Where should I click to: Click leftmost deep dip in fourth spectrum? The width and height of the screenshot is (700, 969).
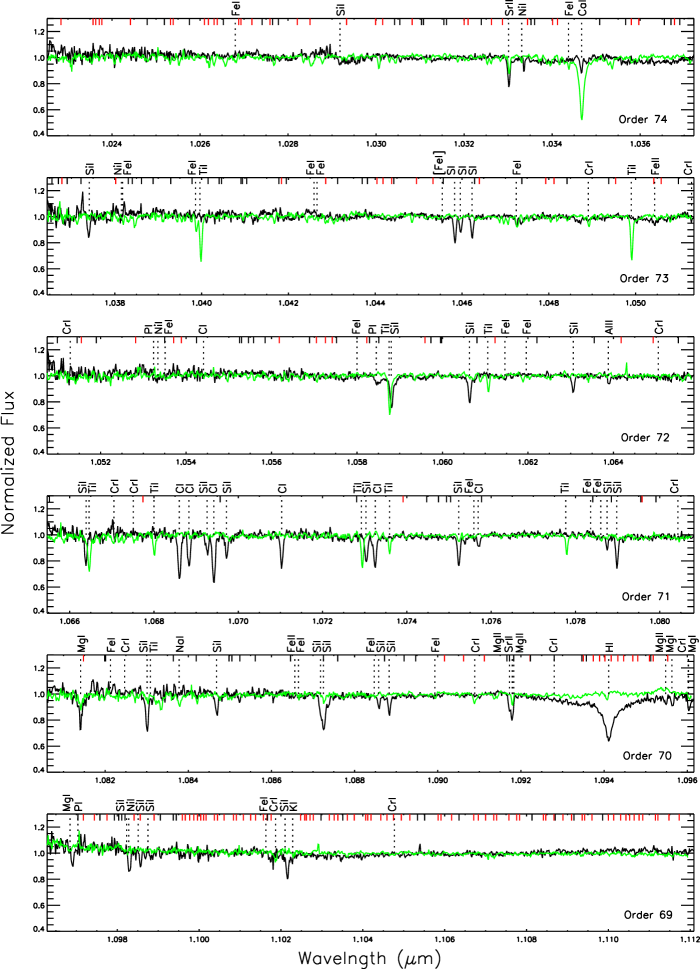point(89,567)
